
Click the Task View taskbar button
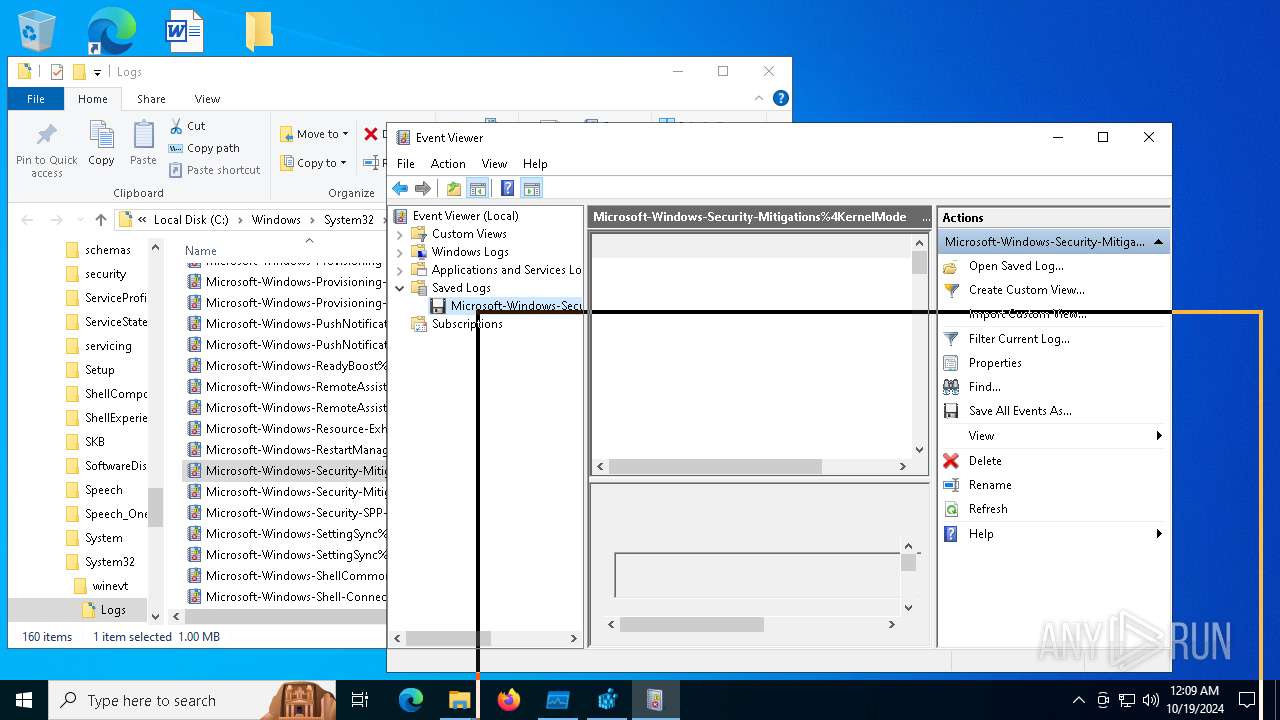coord(360,700)
